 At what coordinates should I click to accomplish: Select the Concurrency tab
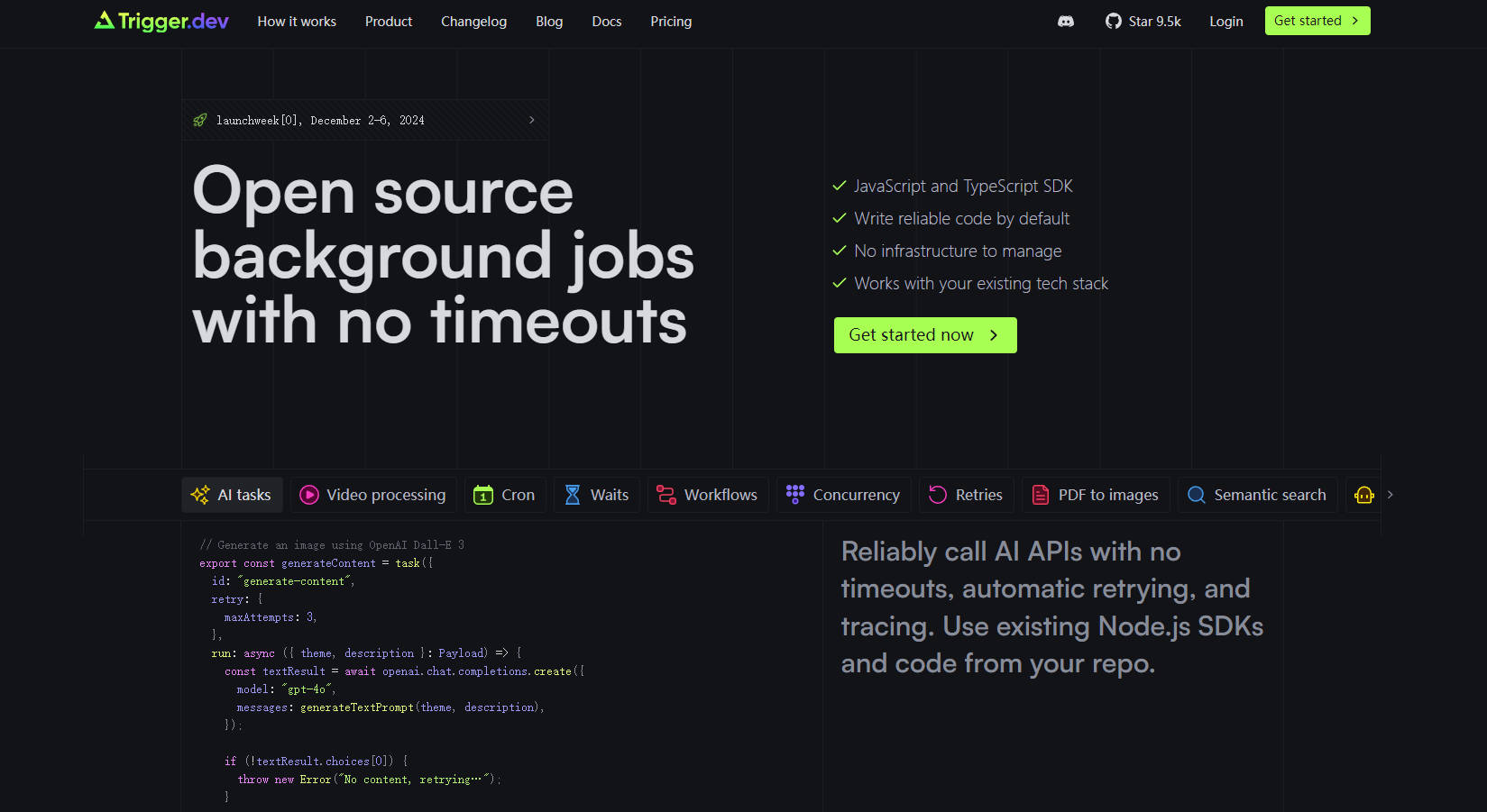(x=843, y=495)
